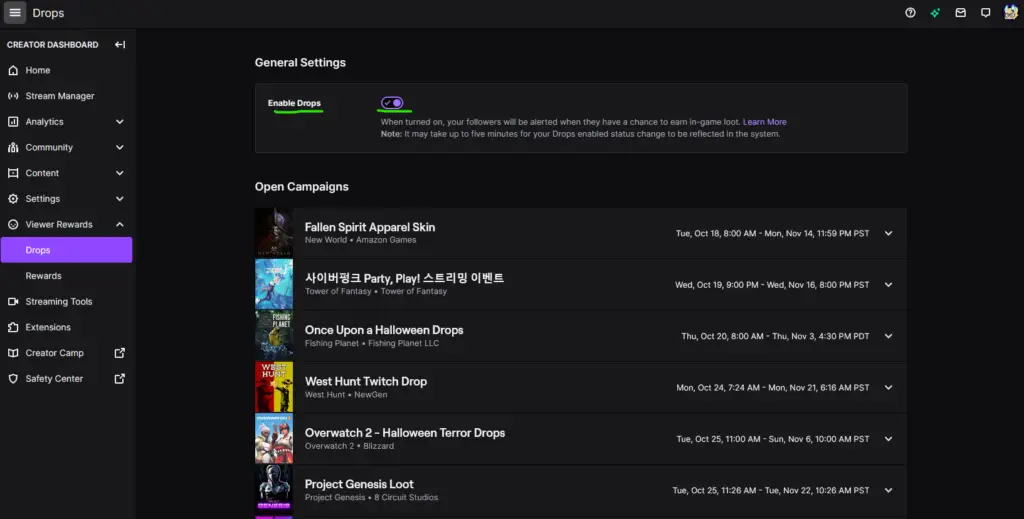Viewport: 1024px width, 519px height.
Task: Click the Extensions puzzle icon
Action: pyautogui.click(x=13, y=327)
